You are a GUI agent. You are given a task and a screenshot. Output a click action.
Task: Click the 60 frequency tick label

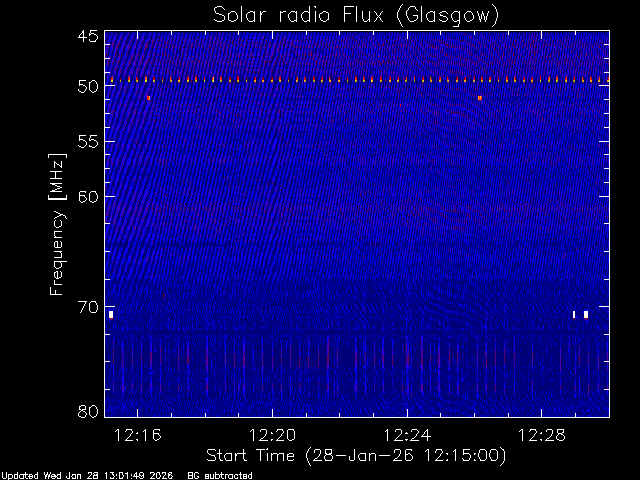click(x=88, y=197)
